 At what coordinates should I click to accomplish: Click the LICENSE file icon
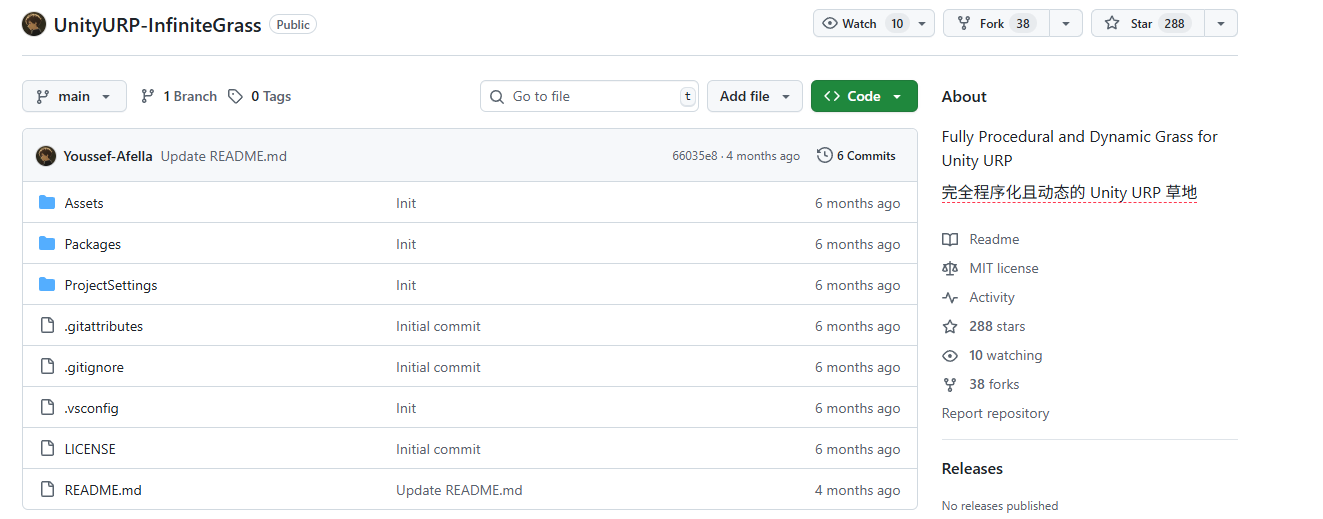(x=47, y=449)
